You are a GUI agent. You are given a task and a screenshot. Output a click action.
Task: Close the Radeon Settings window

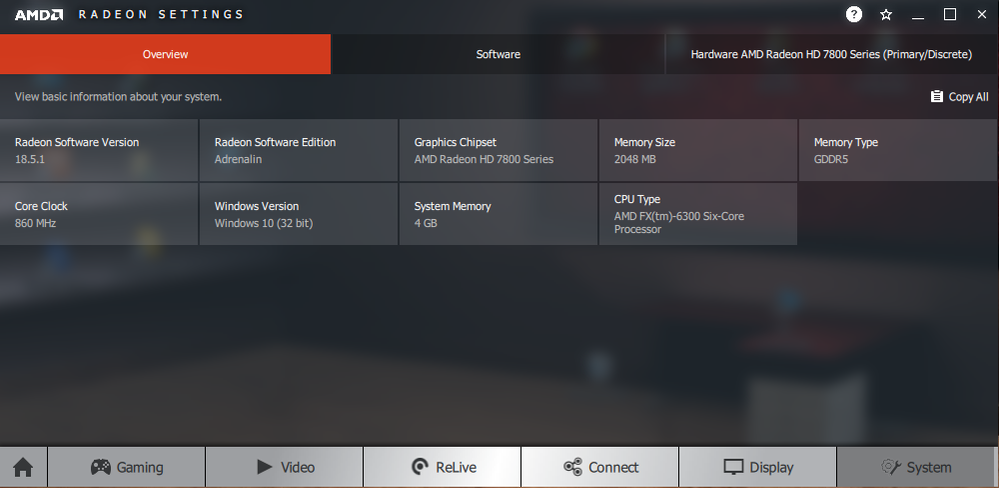pos(982,14)
